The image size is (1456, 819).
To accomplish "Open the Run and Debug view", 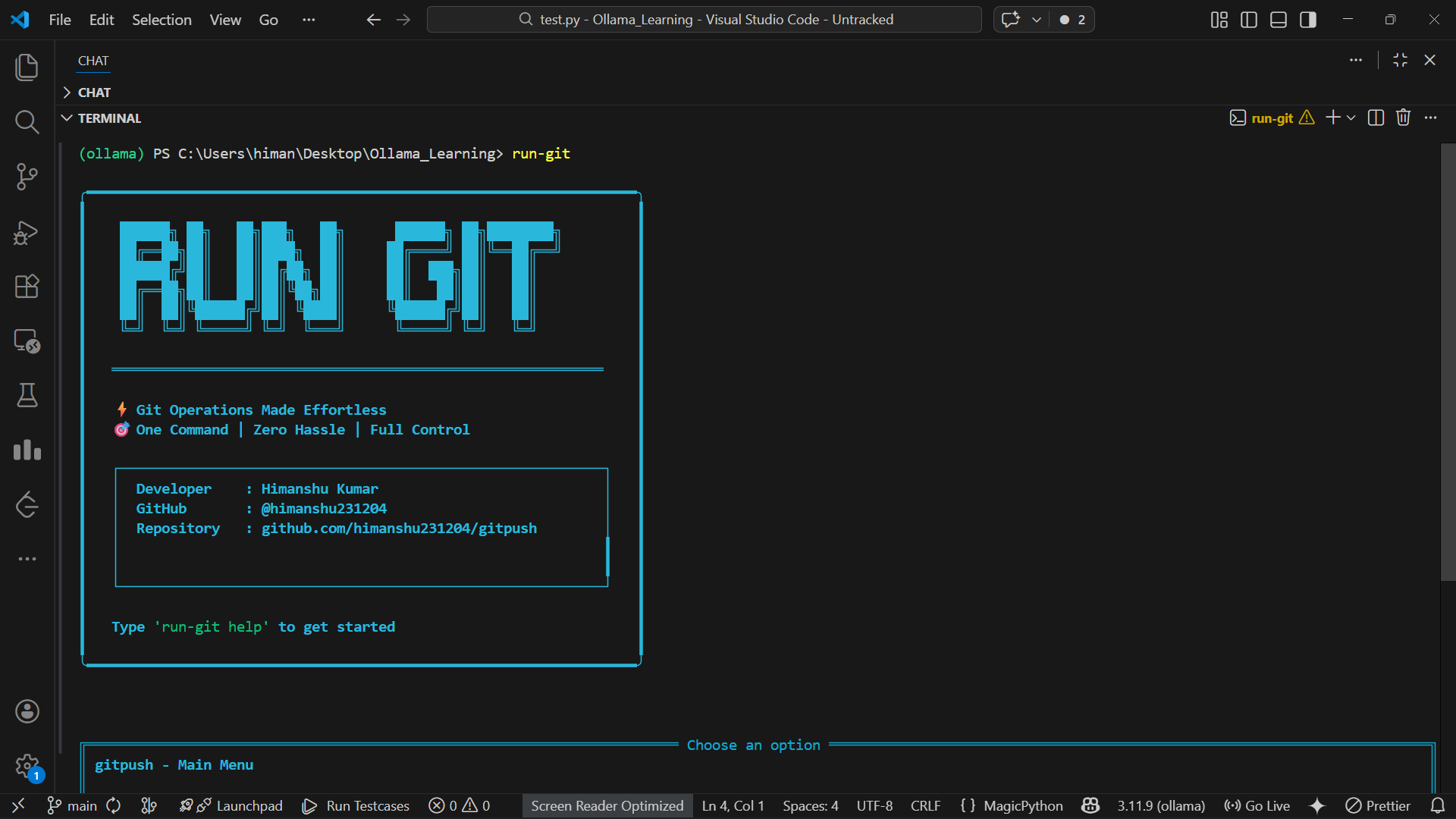I will (25, 232).
